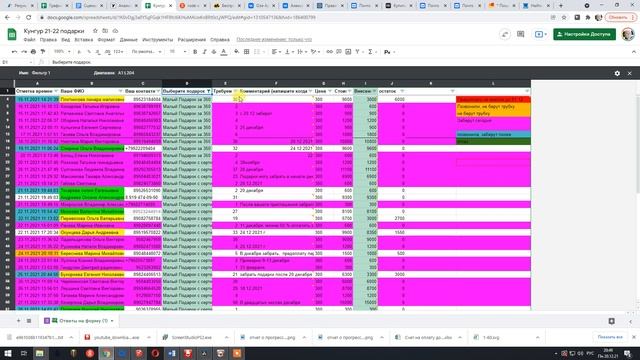640x360 pixels.
Task: Open the Формат menu
Action: click(106, 40)
